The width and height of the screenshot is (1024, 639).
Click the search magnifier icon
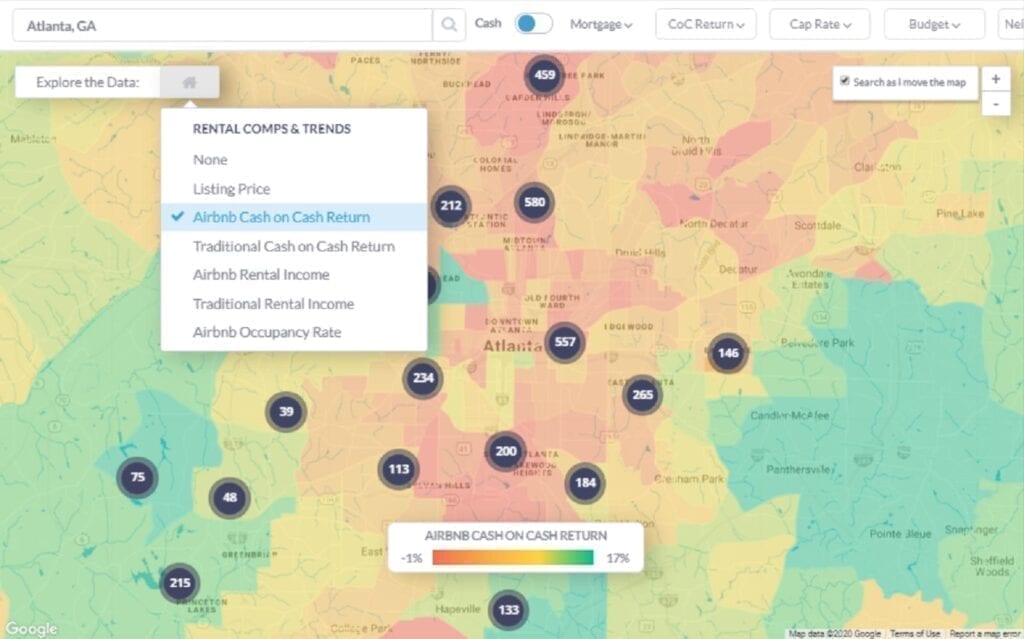click(x=449, y=25)
